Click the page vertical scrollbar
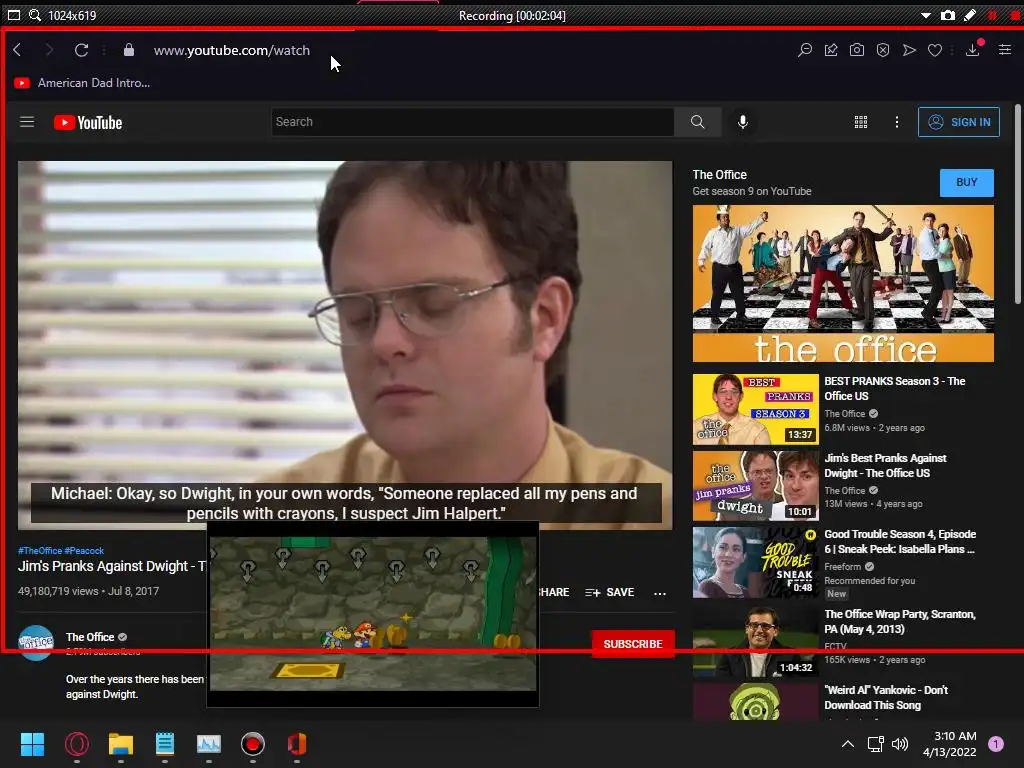This screenshot has width=1024, height=768. click(1017, 202)
